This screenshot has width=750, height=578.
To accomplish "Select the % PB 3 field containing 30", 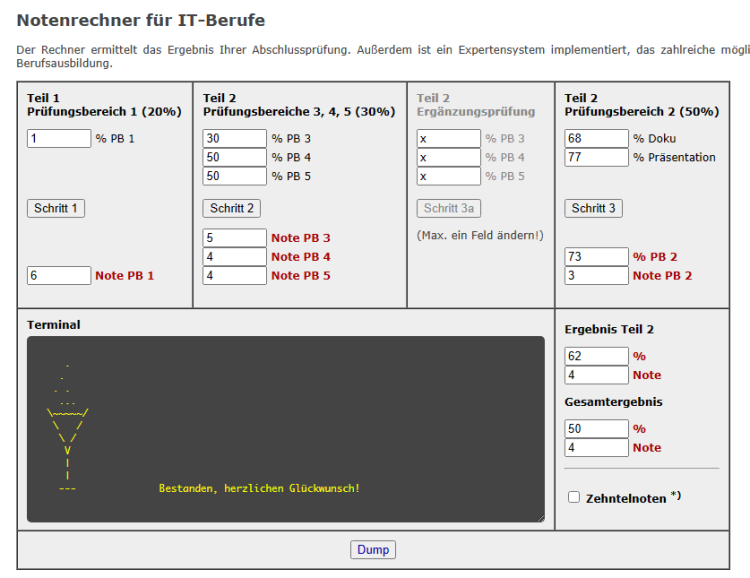I will tap(235, 139).
